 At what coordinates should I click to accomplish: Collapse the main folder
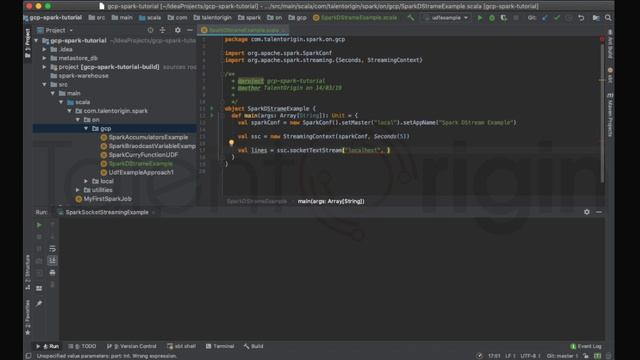(53, 93)
